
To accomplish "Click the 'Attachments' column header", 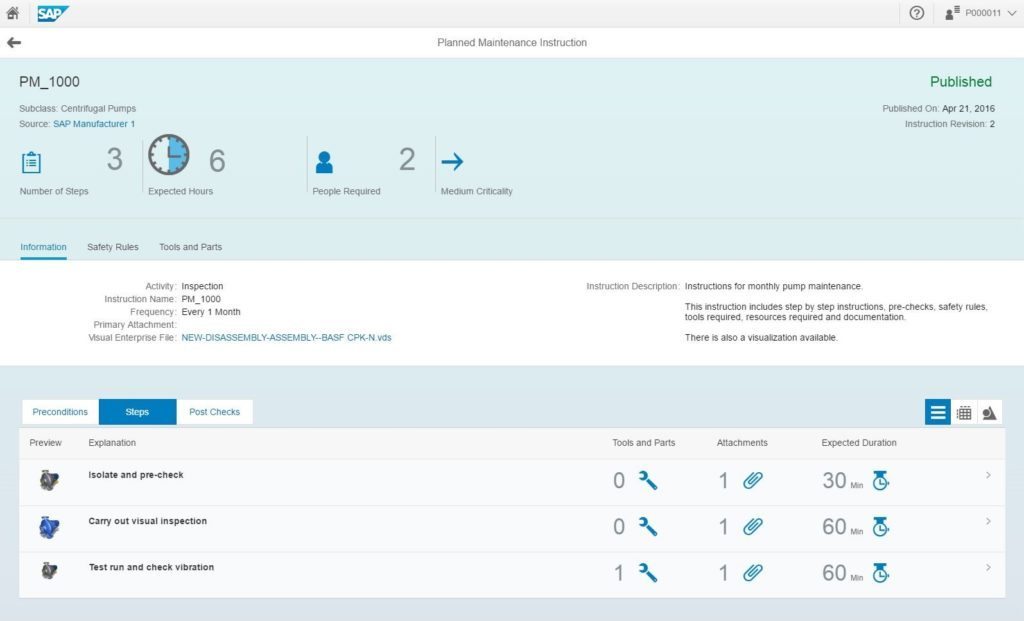I will 742,443.
